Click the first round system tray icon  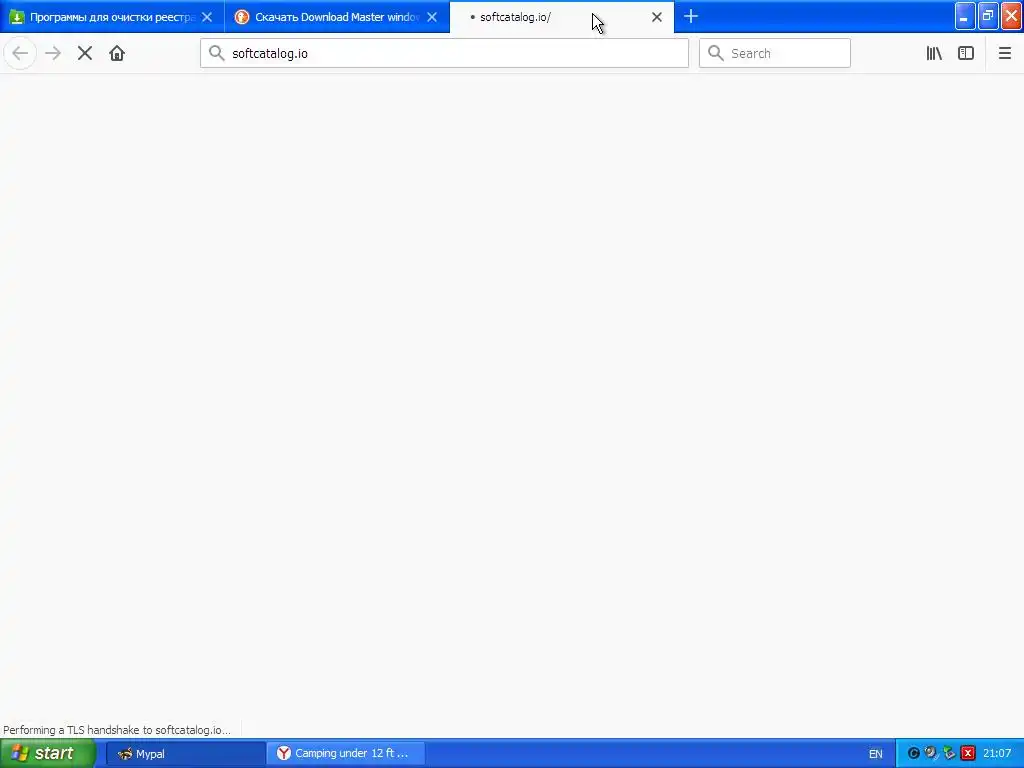914,754
